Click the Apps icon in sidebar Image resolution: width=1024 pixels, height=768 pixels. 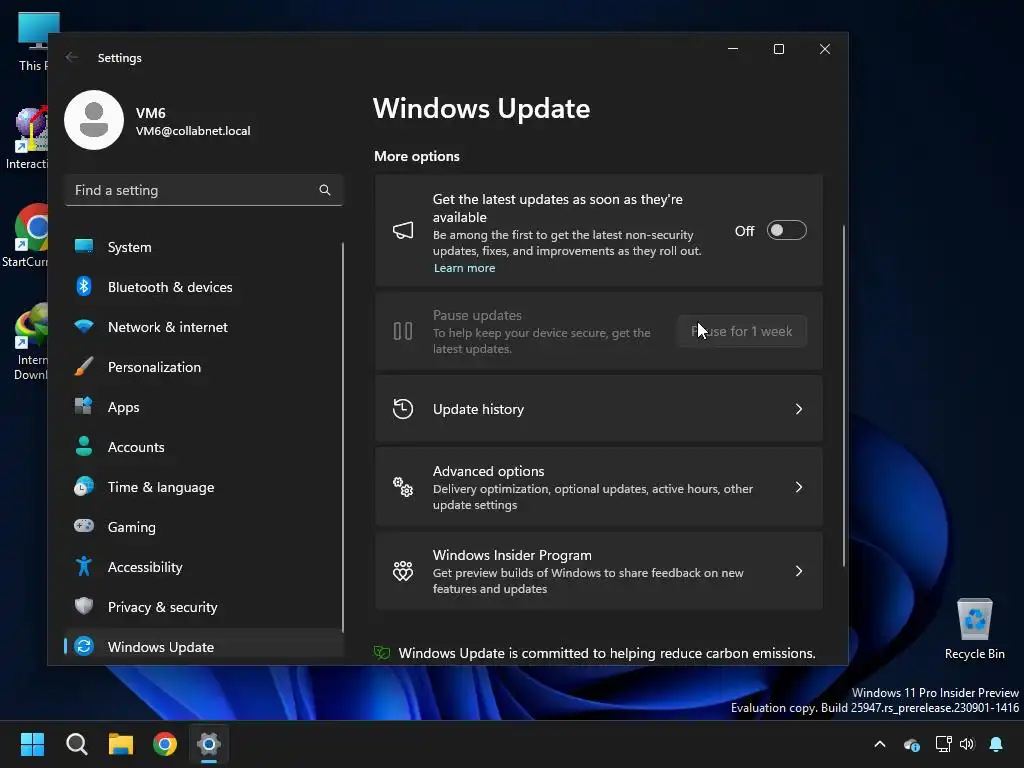coord(84,406)
